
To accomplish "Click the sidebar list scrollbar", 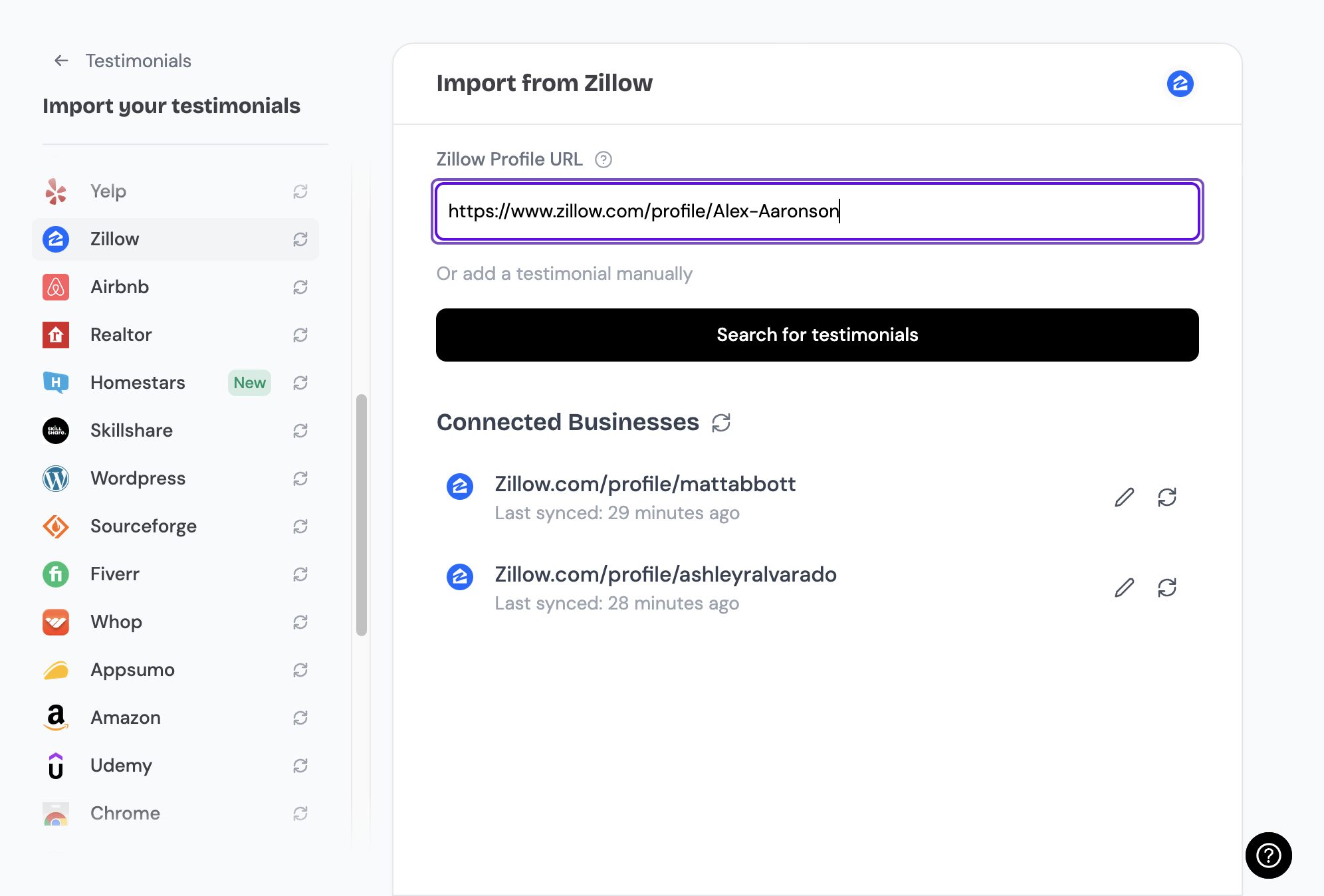I will 362,515.
